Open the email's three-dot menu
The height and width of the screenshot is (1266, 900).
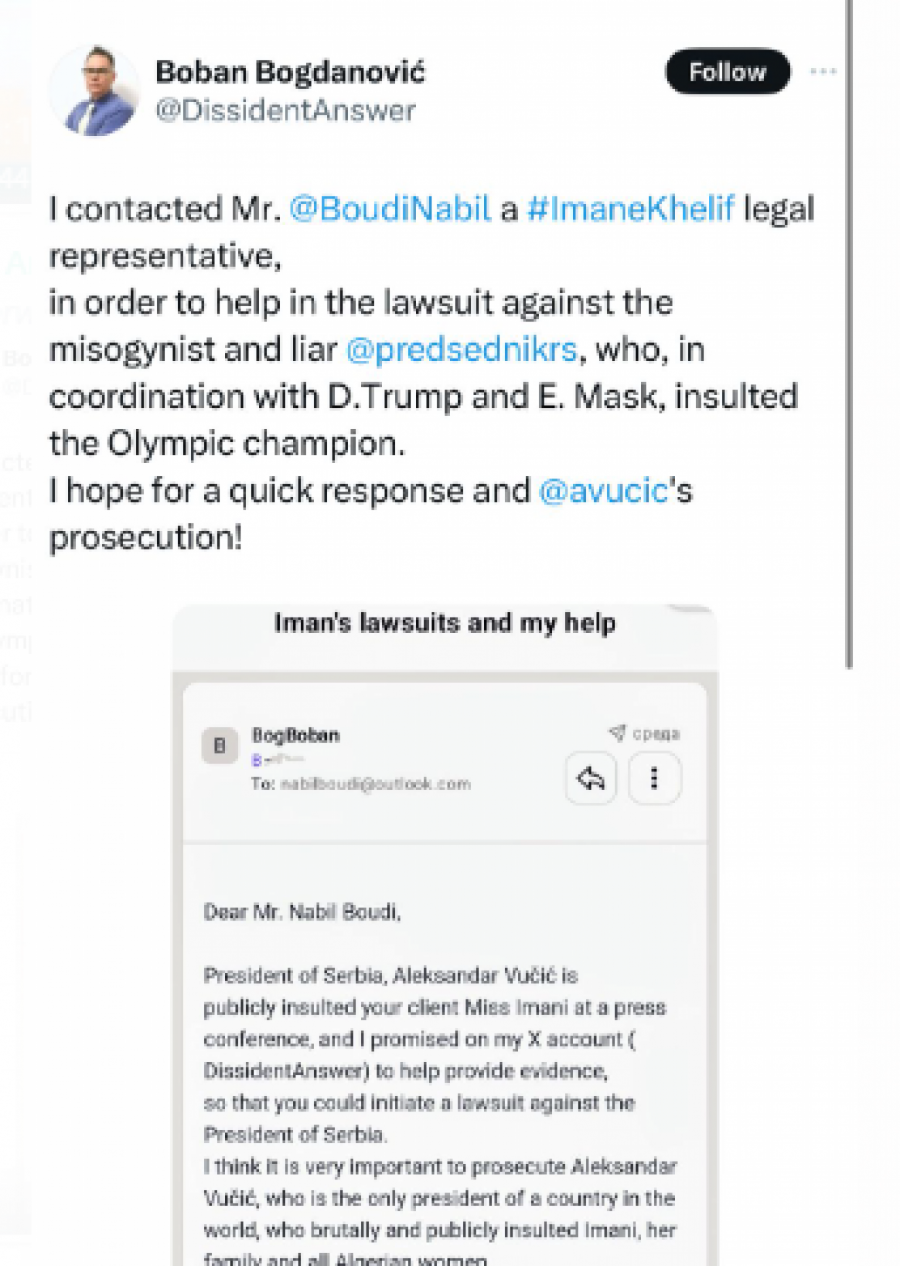(x=654, y=778)
